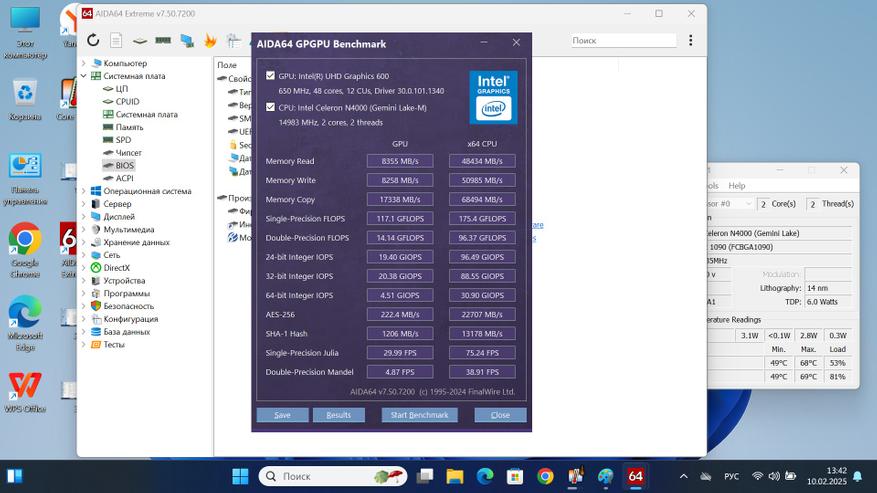Click the Start Benchmark button
The height and width of the screenshot is (493, 877).
click(419, 415)
